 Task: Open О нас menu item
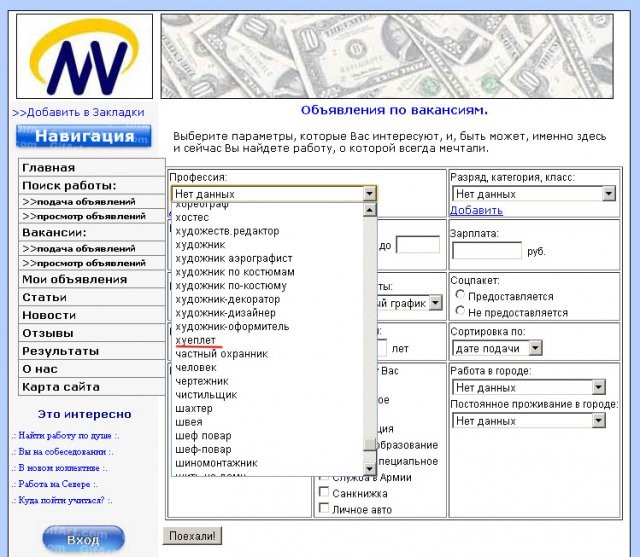92,369
